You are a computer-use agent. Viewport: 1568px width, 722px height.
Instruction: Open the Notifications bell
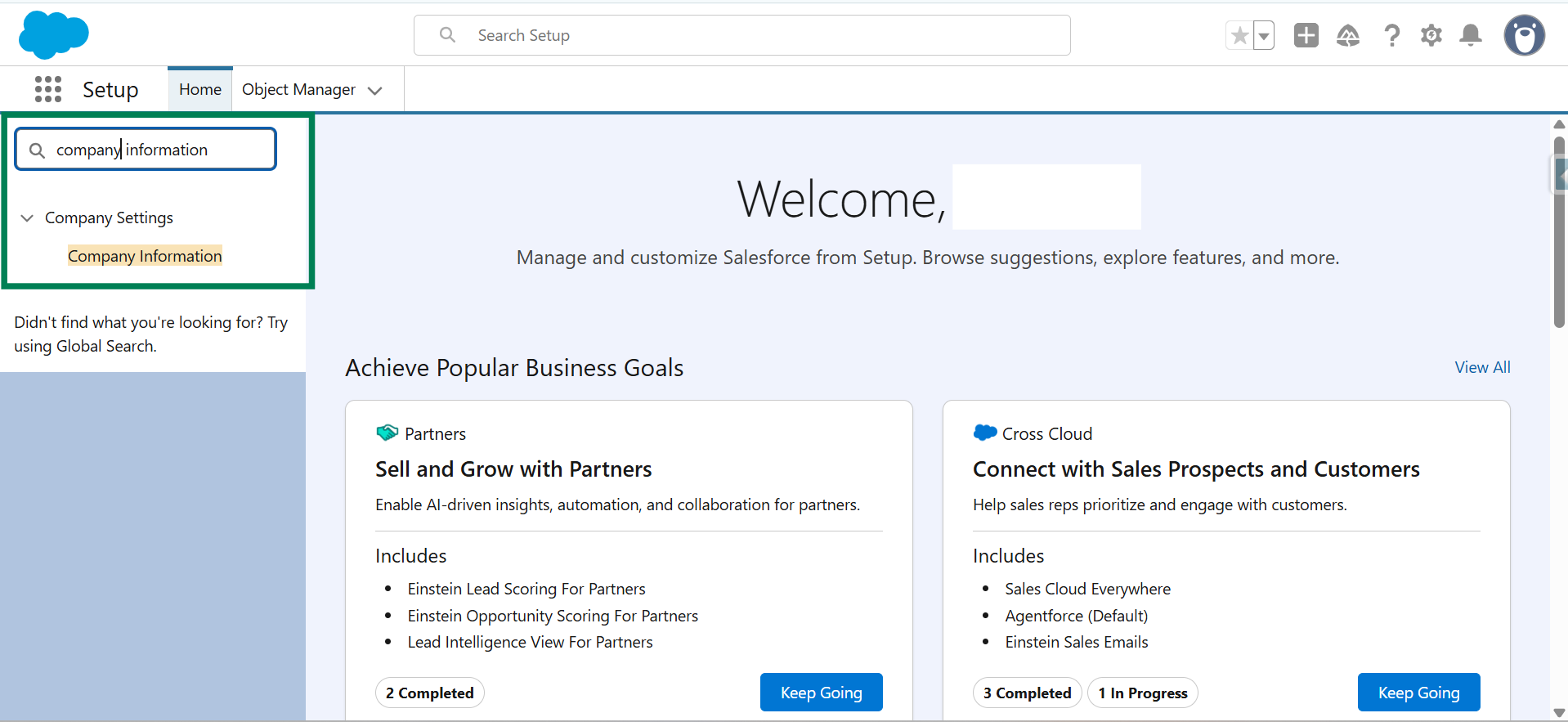click(1470, 35)
